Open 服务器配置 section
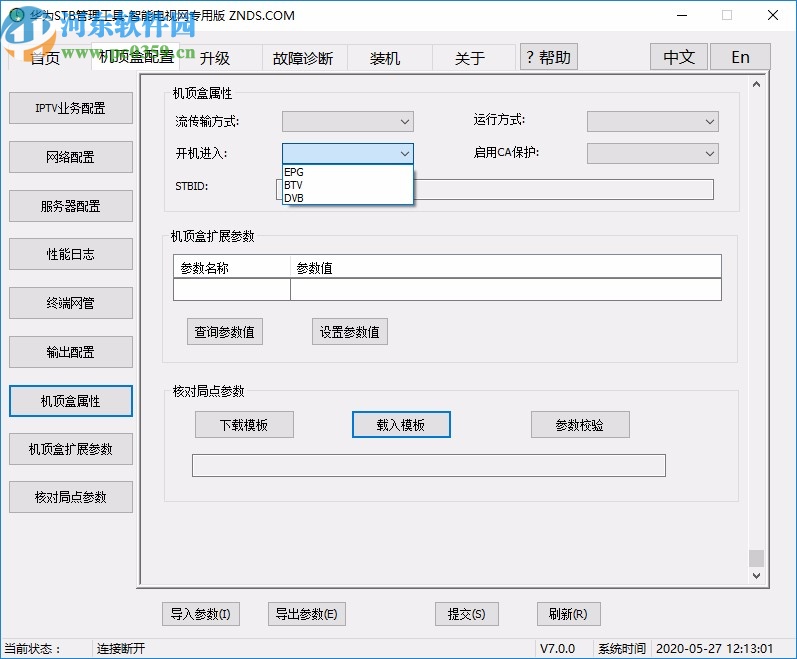Image resolution: width=797 pixels, height=659 pixels. [x=71, y=206]
